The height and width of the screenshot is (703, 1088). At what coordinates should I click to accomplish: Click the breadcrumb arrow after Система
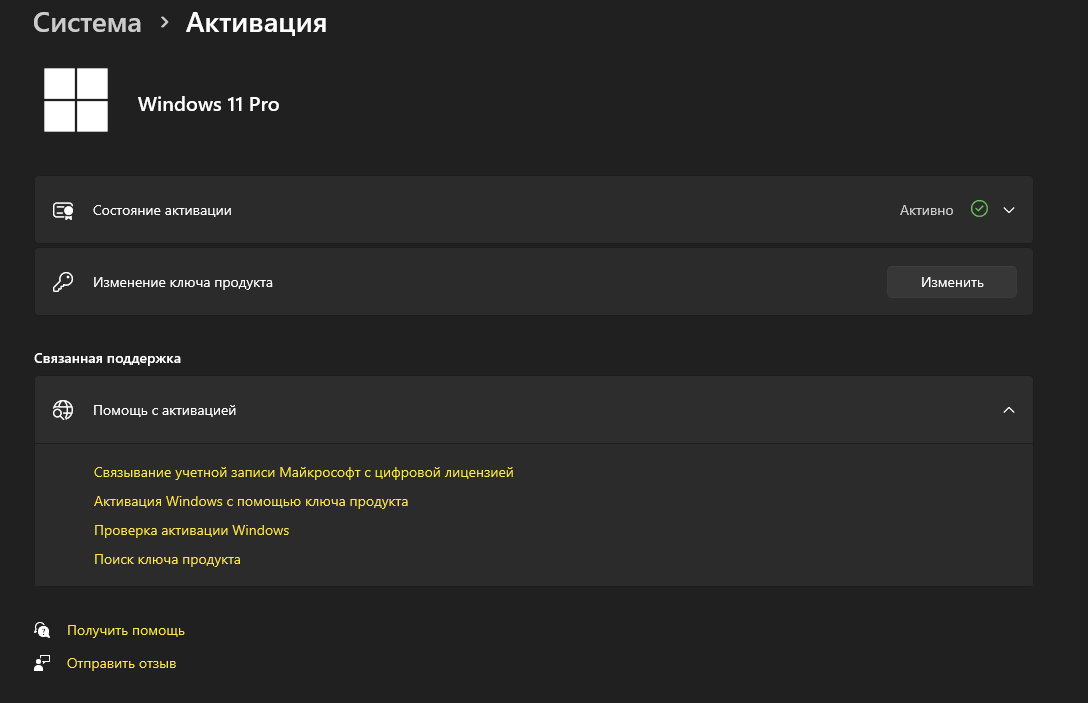pos(164,23)
